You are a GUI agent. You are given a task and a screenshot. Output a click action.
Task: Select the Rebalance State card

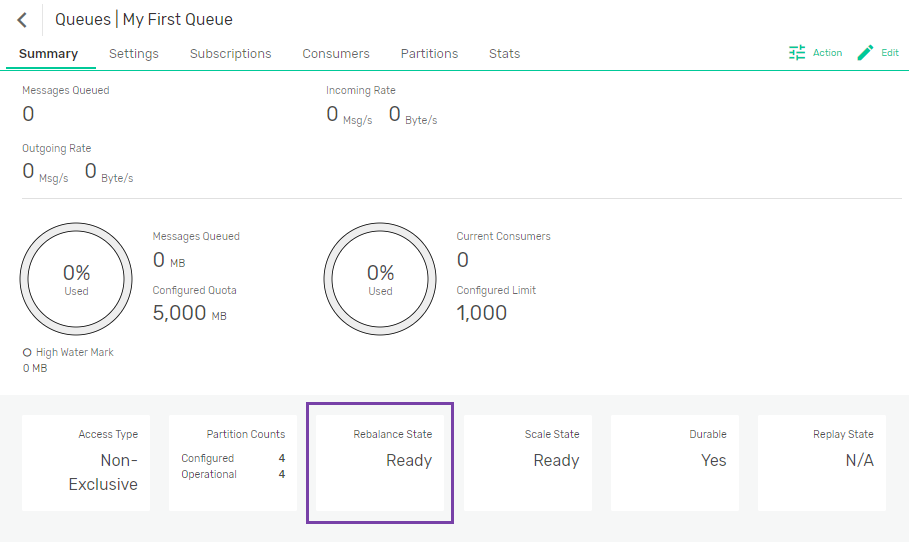point(380,462)
